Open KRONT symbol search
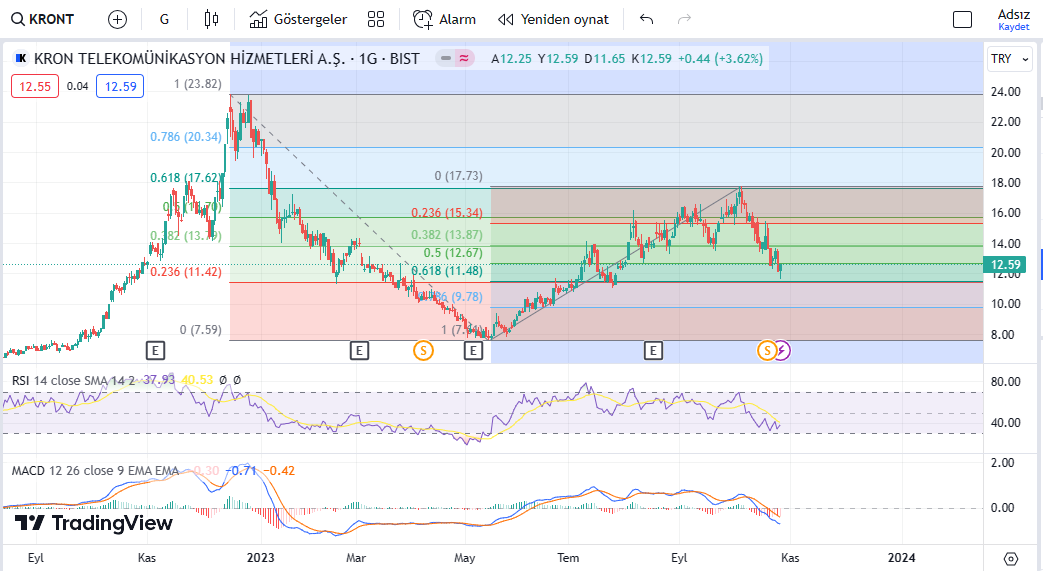 tap(43, 19)
